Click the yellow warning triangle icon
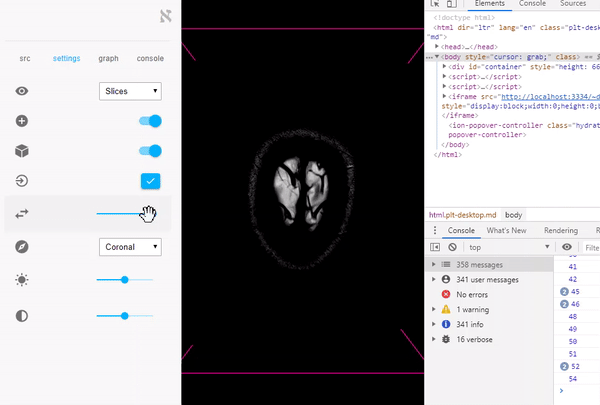Viewport: 600px width, 405px height. point(446,309)
